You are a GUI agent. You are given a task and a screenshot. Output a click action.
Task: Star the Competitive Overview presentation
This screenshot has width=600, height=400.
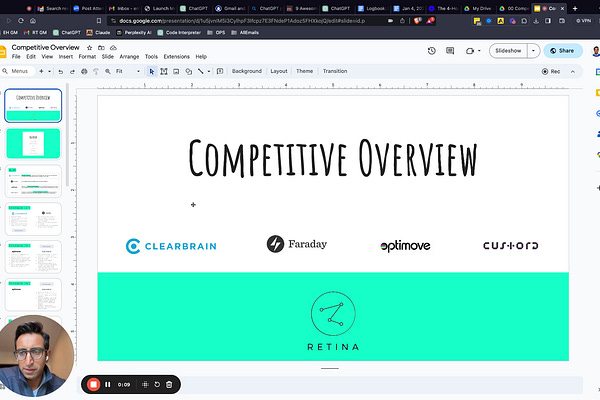point(89,48)
